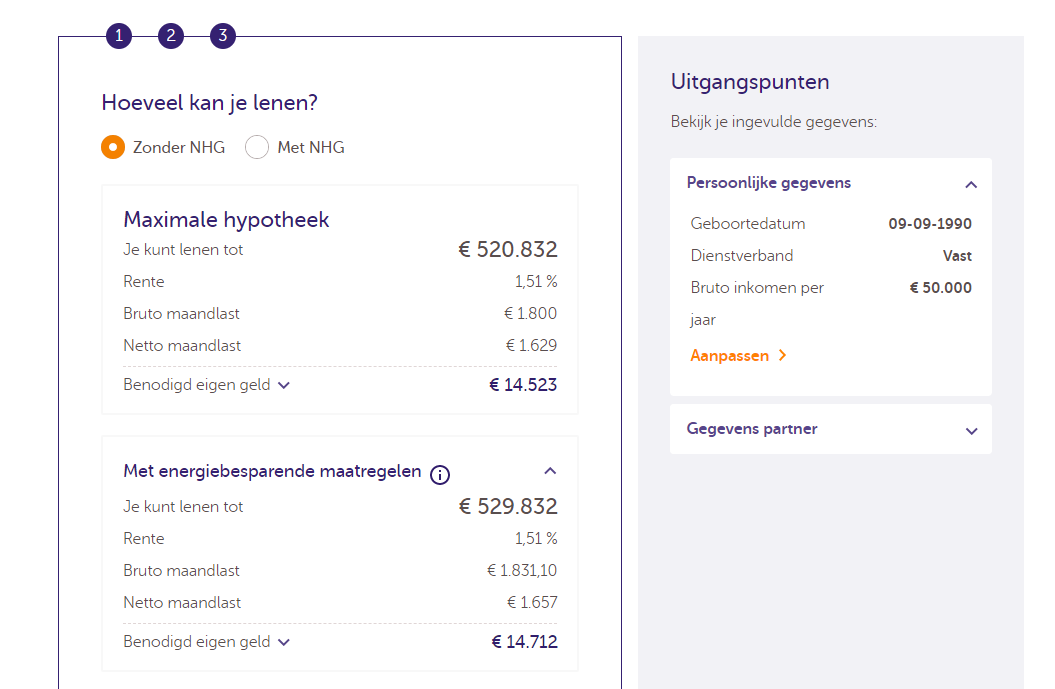
Task: Open info icon beside energiebesparende maatregelen
Action: click(x=440, y=475)
